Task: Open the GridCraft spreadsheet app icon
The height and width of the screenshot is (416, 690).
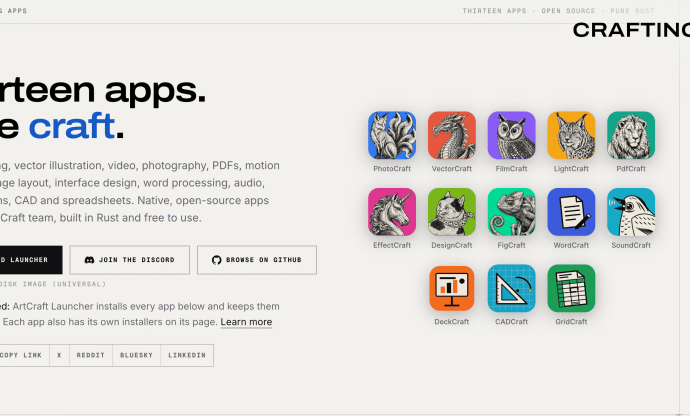Action: [571, 288]
